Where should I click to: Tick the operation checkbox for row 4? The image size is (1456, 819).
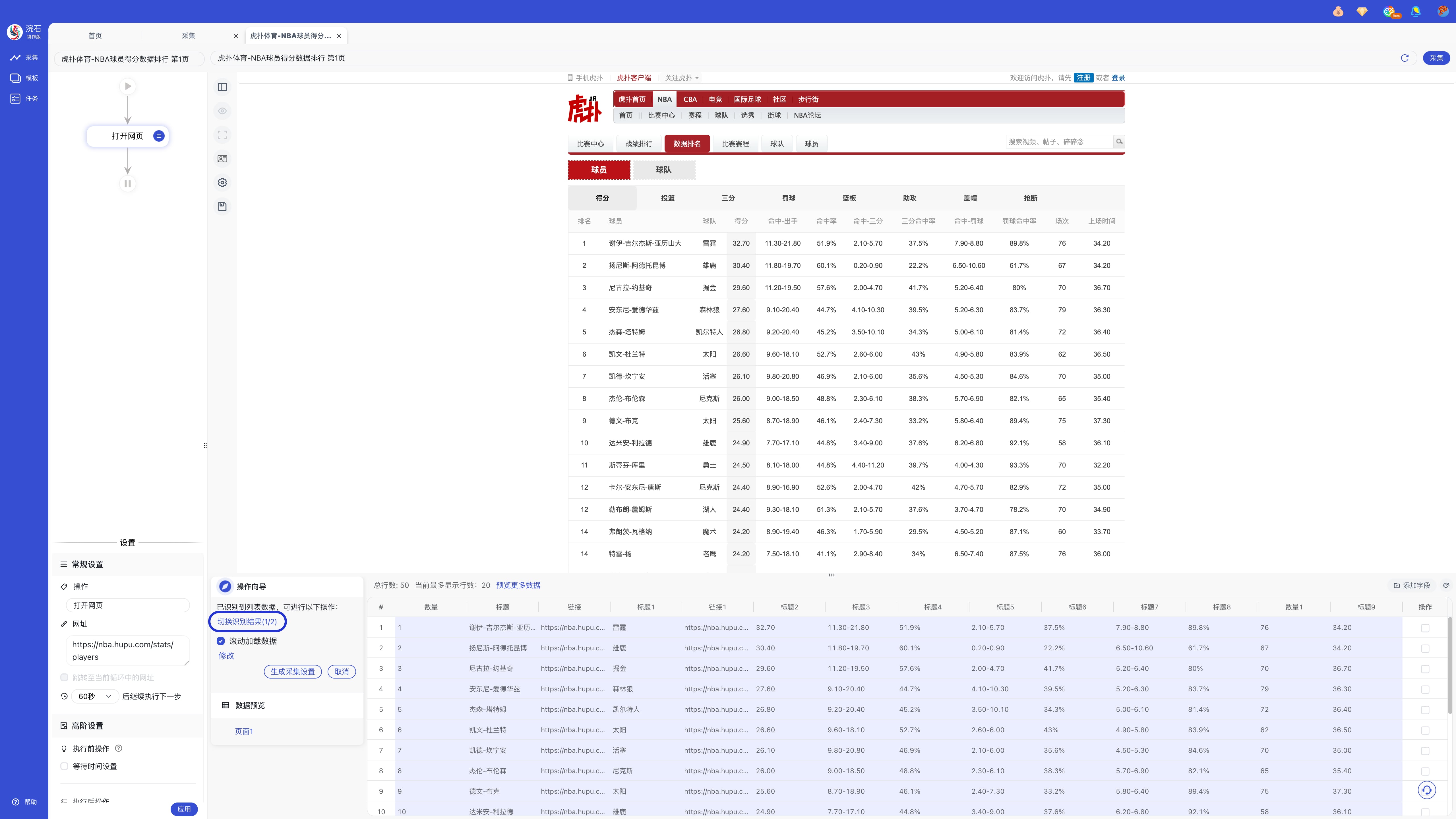[x=1425, y=690]
